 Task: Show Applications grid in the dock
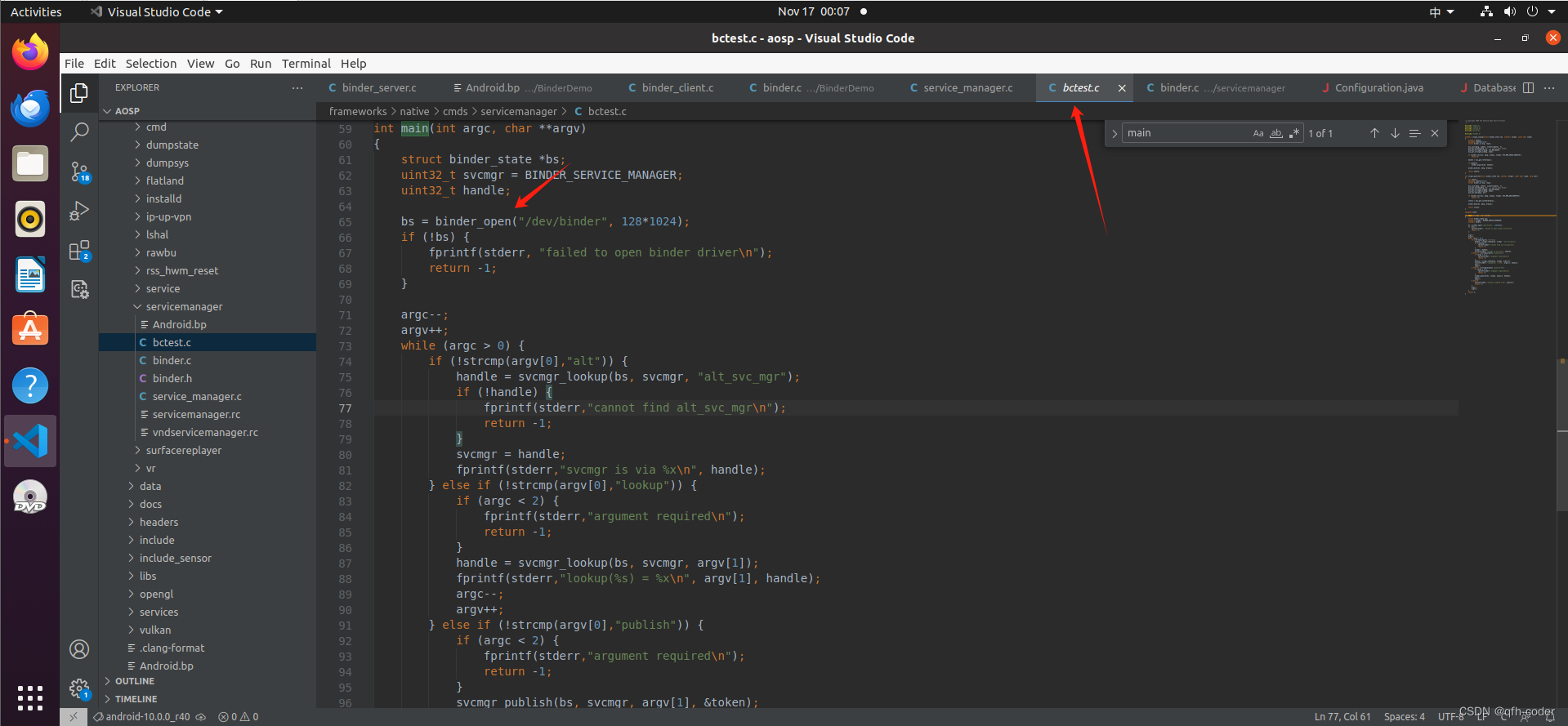[x=30, y=697]
